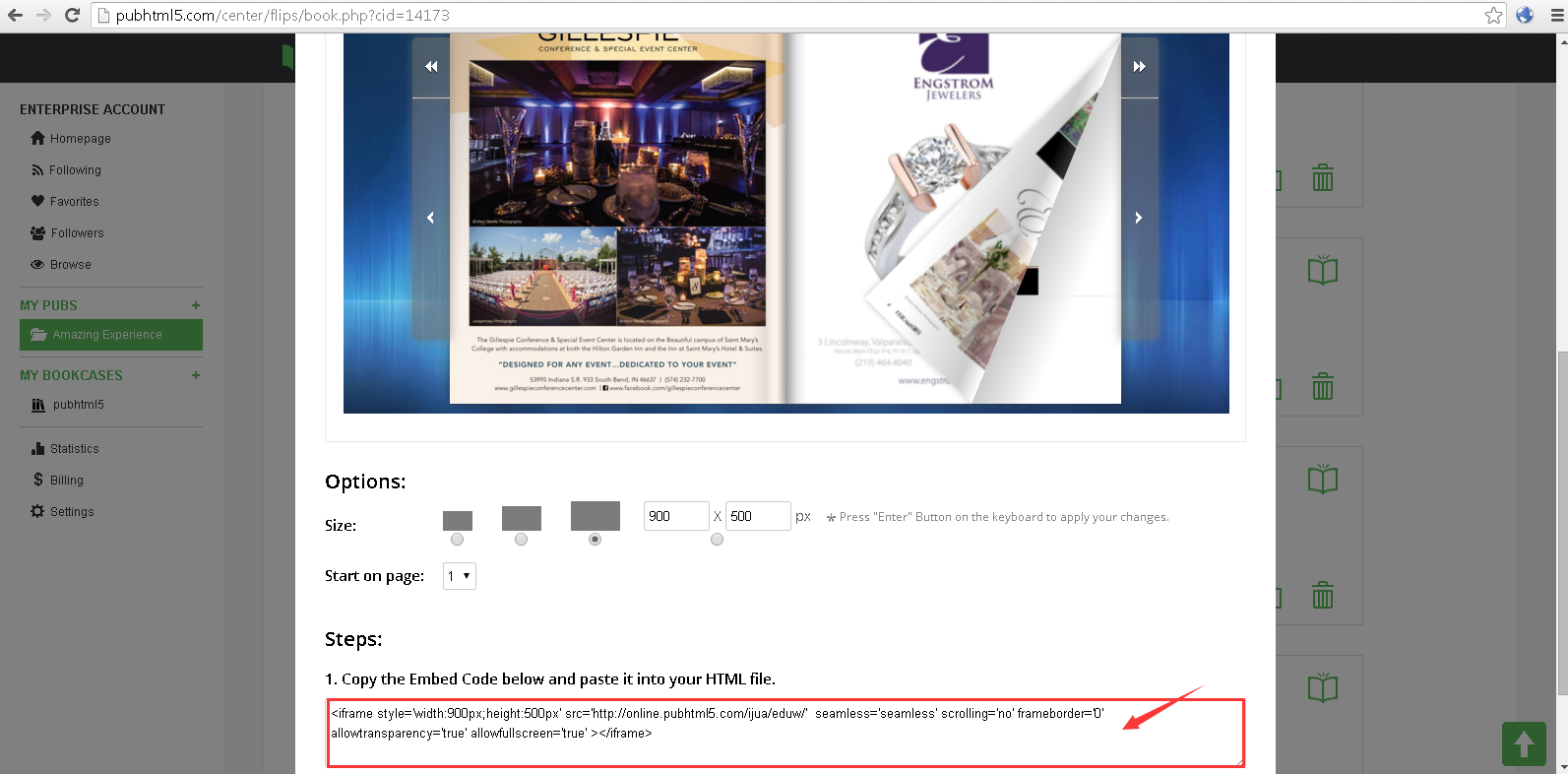The height and width of the screenshot is (774, 1568).
Task: Flip to the previous page with the left arrow
Action: point(430,218)
